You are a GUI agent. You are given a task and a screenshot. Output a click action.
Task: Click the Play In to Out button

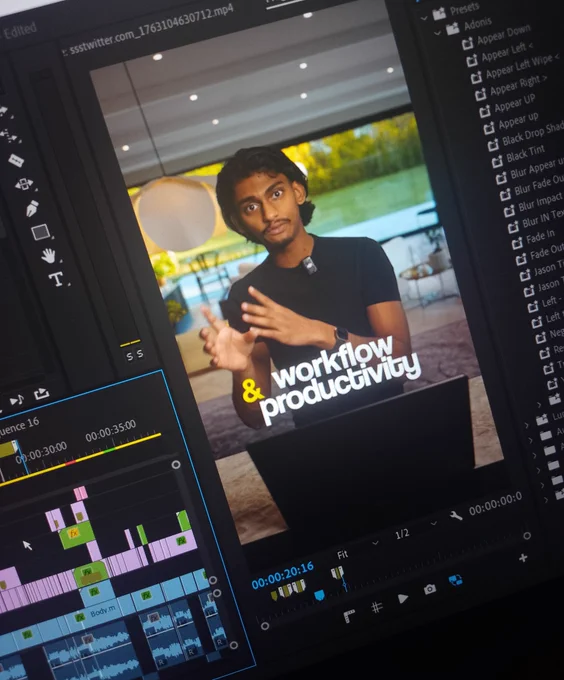pos(17,400)
